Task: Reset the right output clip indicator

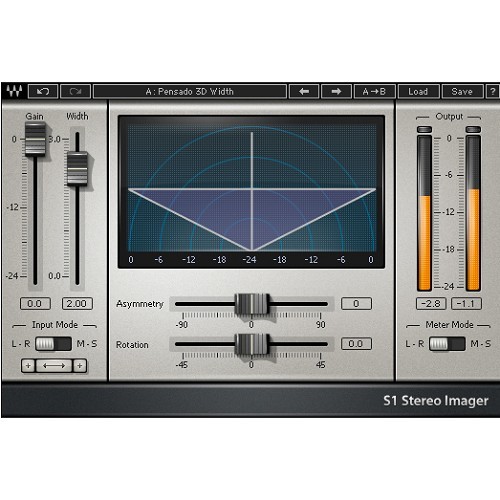Action: 473,129
